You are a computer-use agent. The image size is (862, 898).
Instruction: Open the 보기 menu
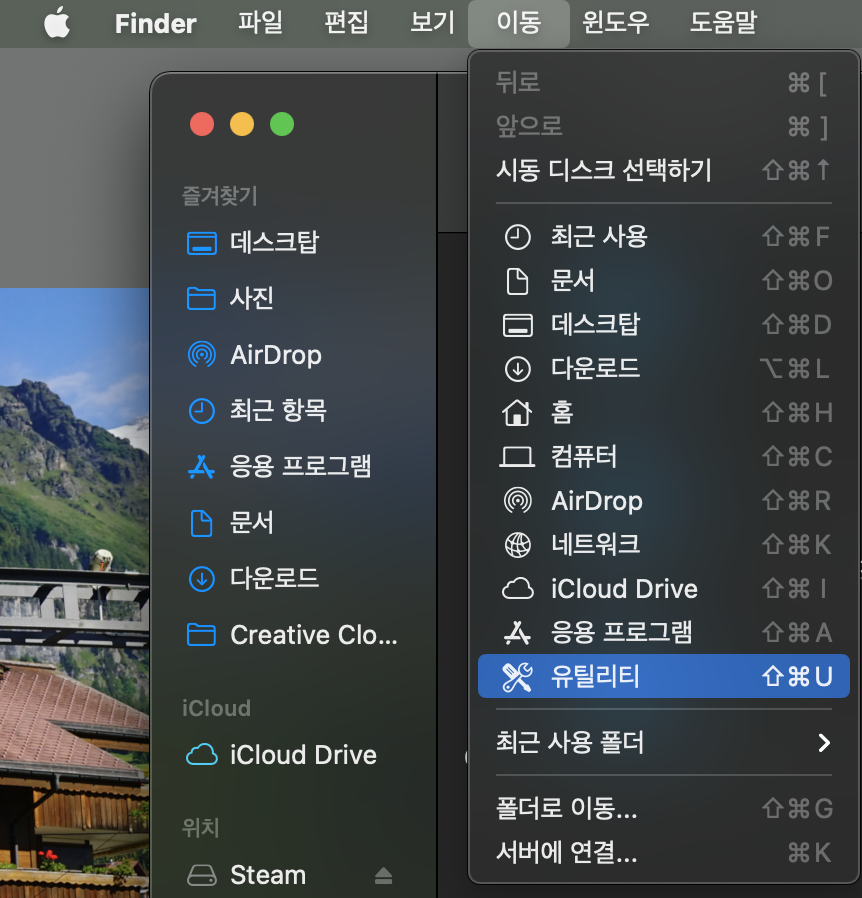click(432, 23)
